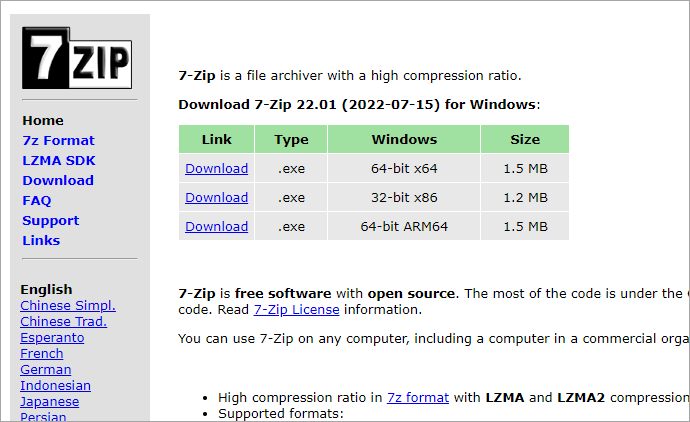Viewport: 690px width, 422px height.
Task: Choose German language version
Action: point(46,369)
